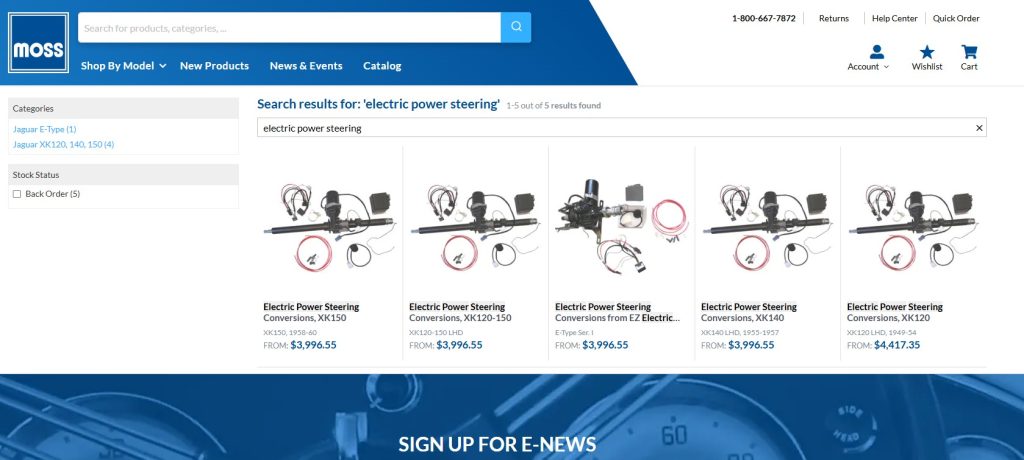Go to the Catalog menu item

pos(382,65)
